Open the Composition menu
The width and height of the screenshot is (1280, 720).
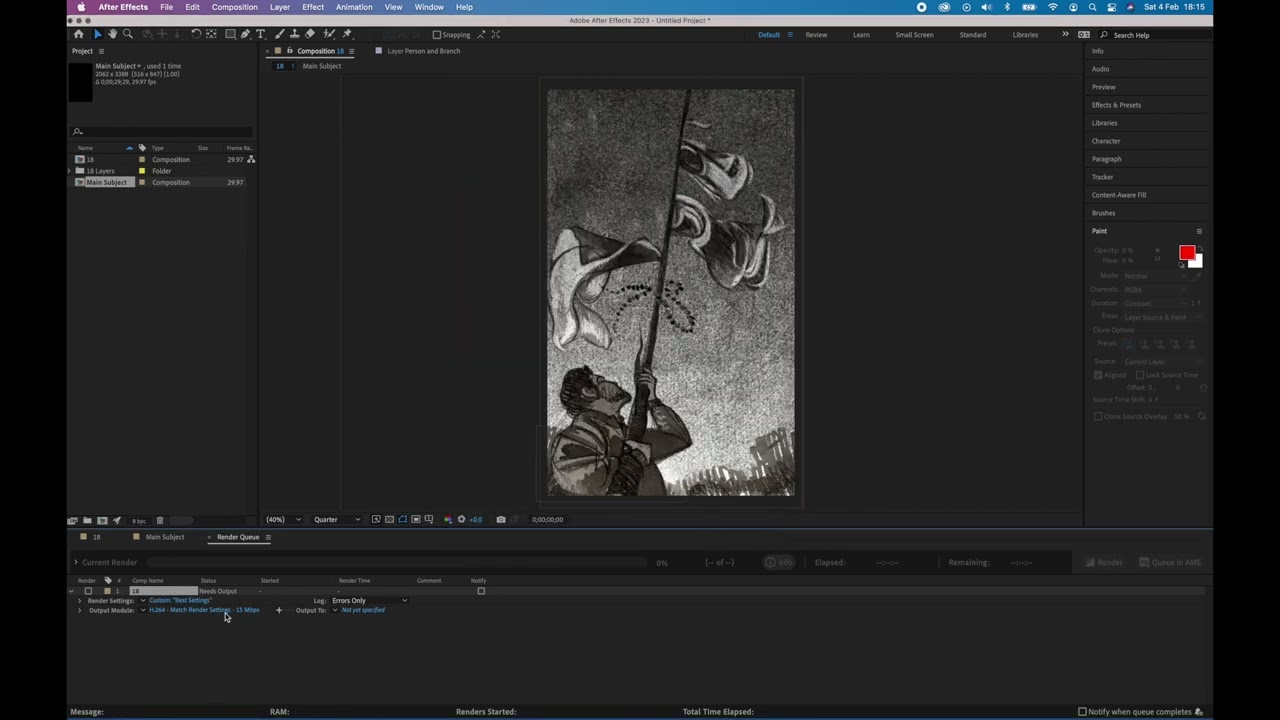(234, 7)
